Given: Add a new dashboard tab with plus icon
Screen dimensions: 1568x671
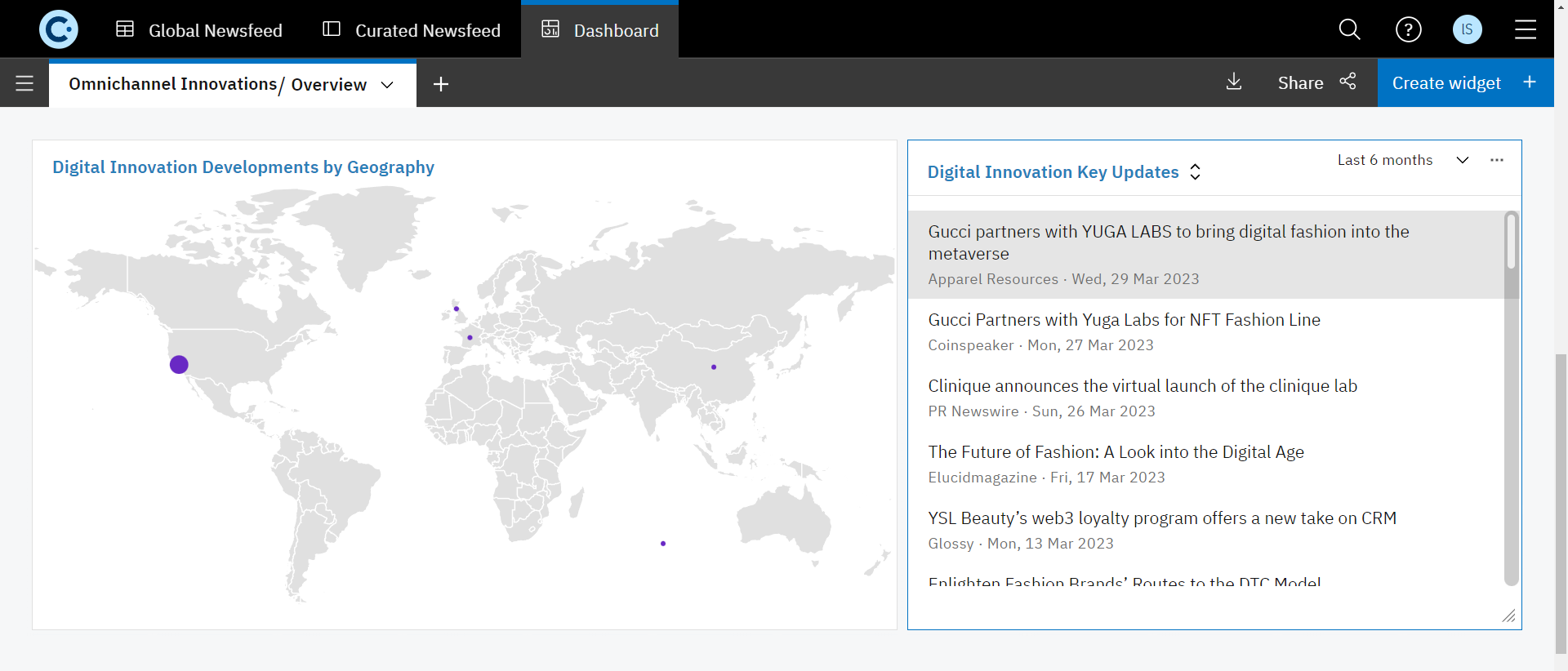Looking at the screenshot, I should pyautogui.click(x=441, y=84).
